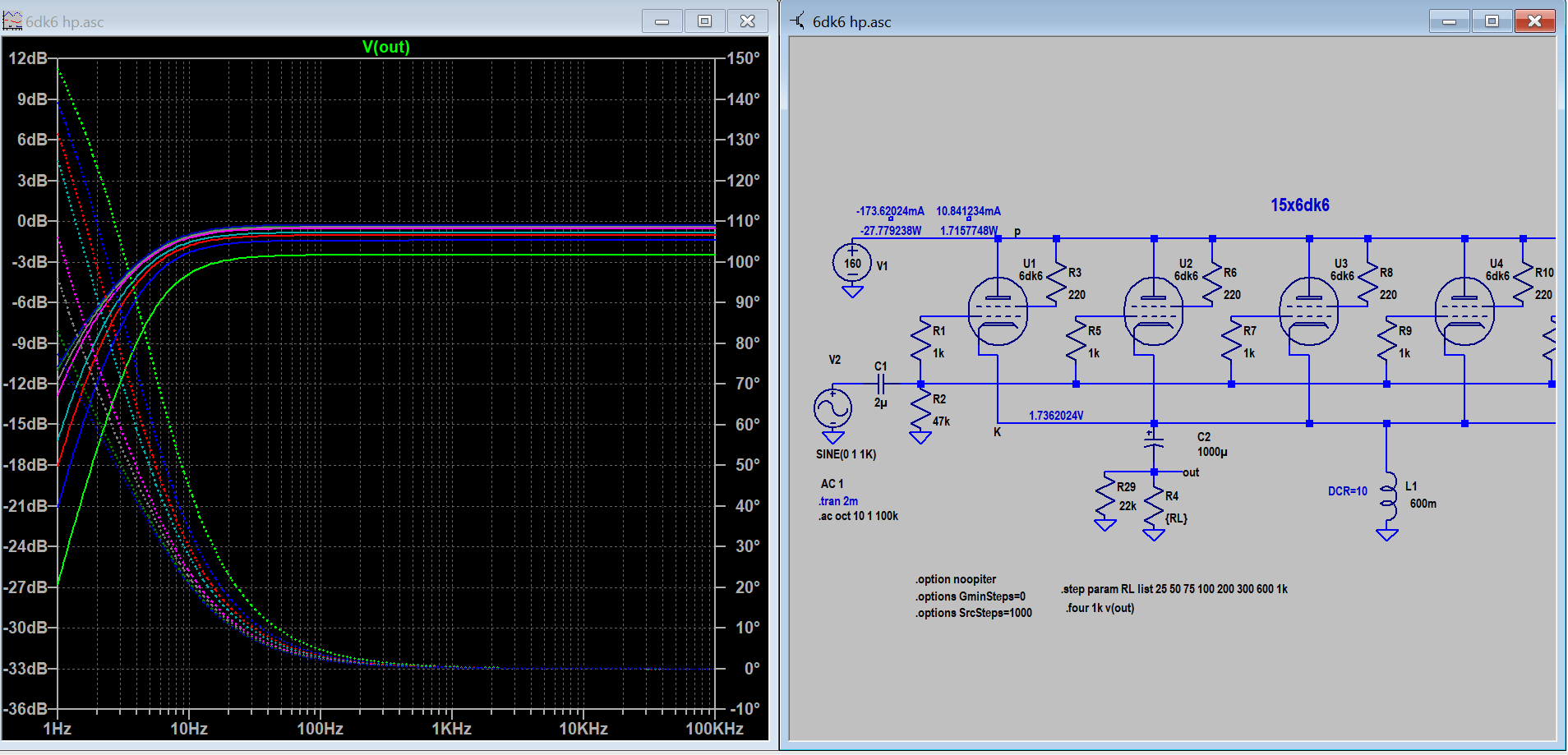This screenshot has width=1568, height=755.
Task: Select the U2 6dk6 tube symbol
Action: coord(1153,311)
